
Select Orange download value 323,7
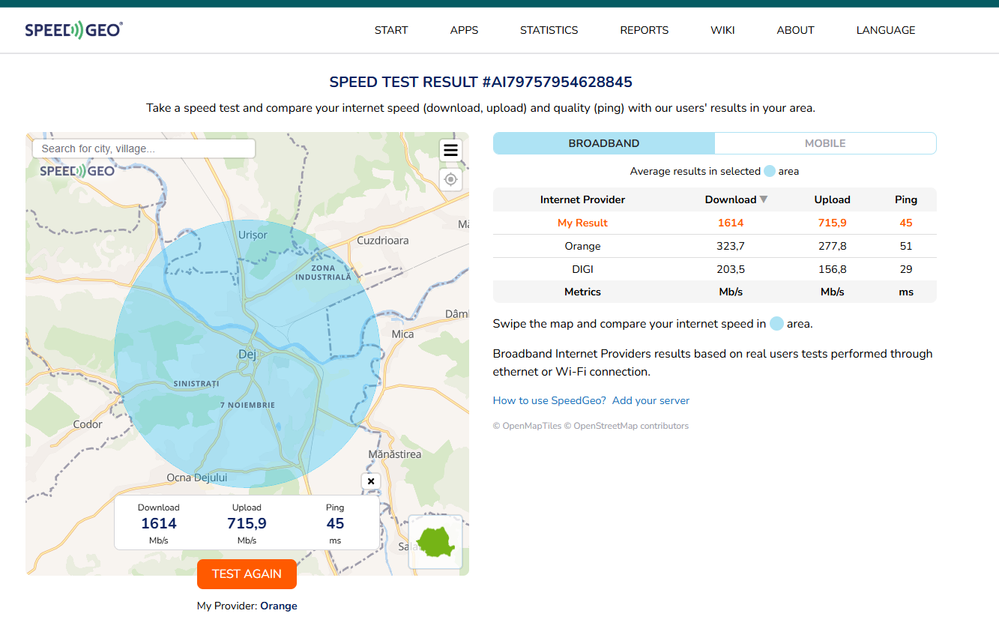(x=731, y=246)
